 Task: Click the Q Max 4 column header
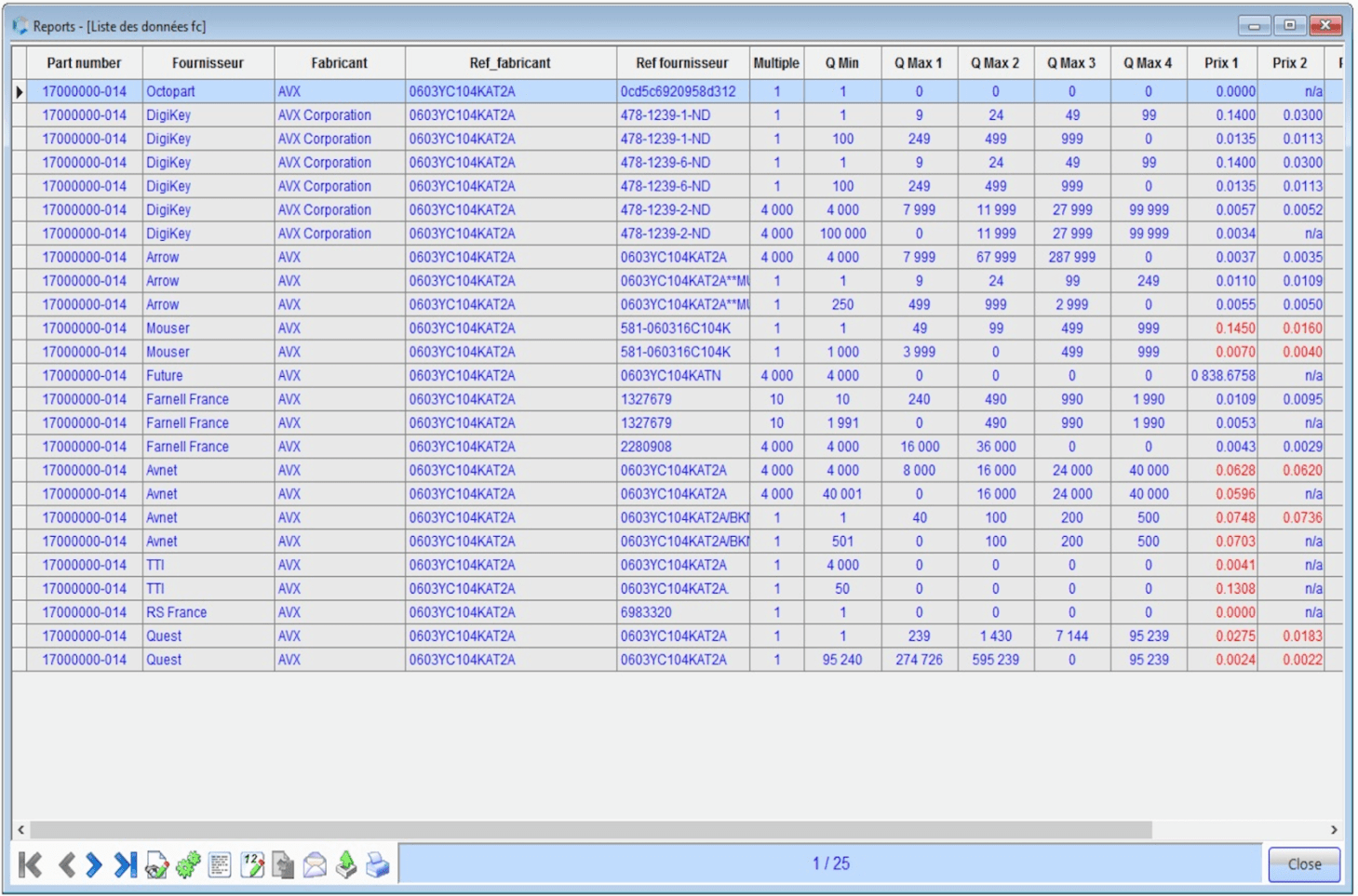(x=1148, y=63)
